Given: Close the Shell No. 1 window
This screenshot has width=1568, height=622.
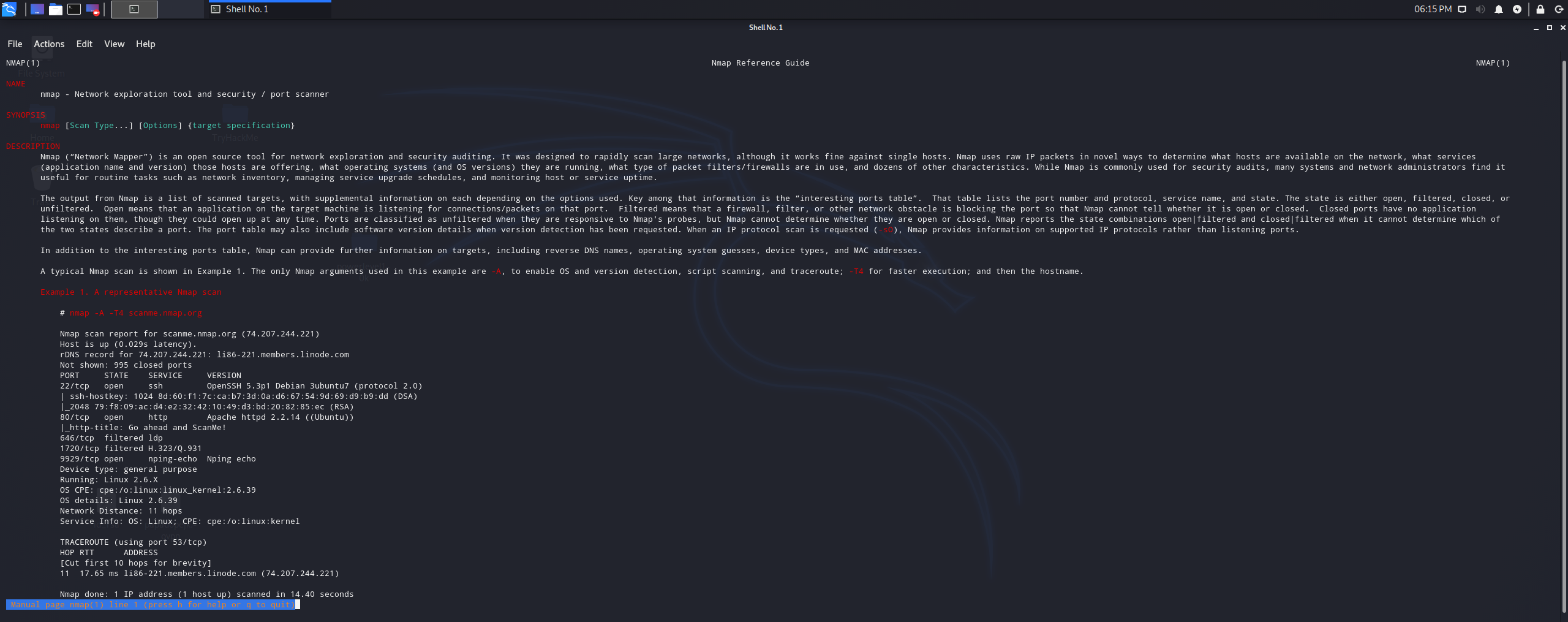Looking at the screenshot, I should tap(1562, 28).
